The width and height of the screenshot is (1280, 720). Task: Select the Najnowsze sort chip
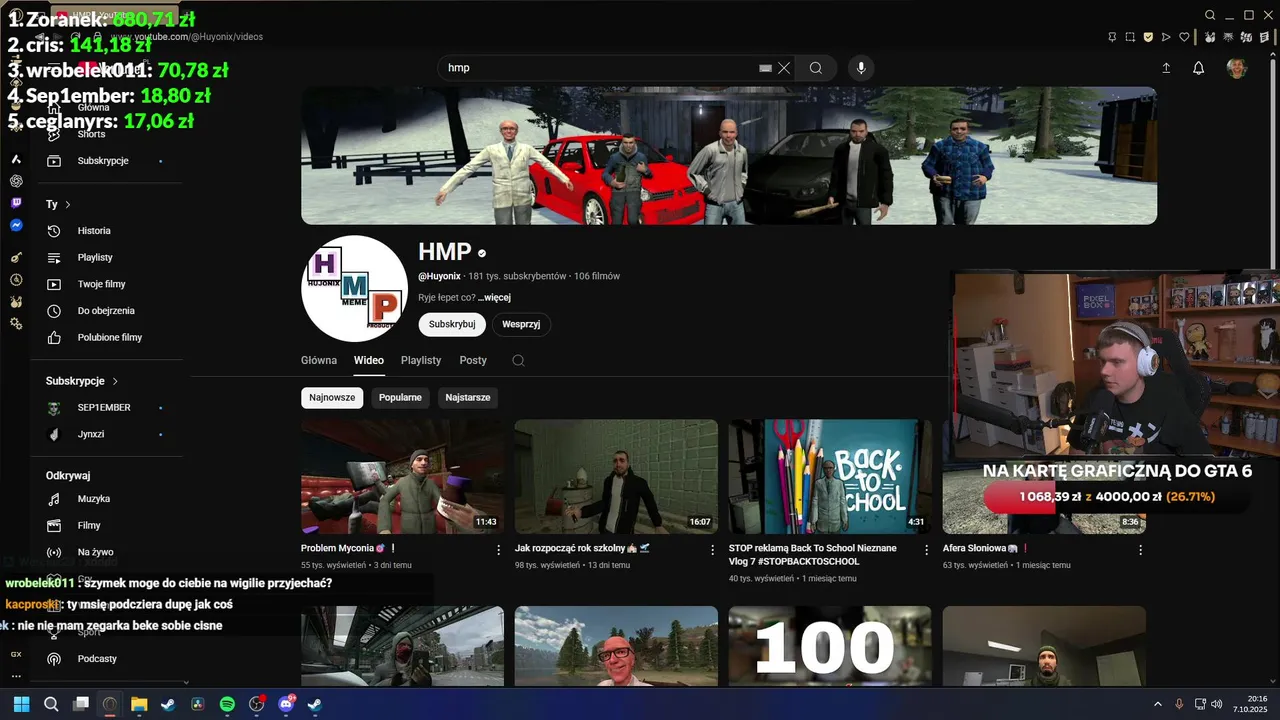point(332,398)
